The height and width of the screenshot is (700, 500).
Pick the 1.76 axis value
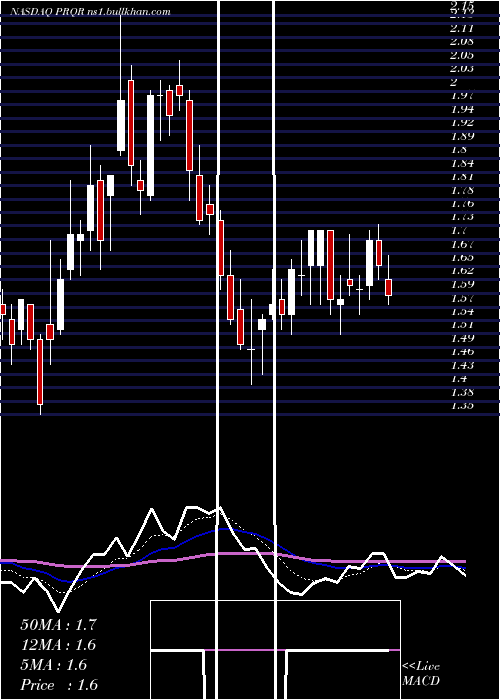click(x=462, y=204)
